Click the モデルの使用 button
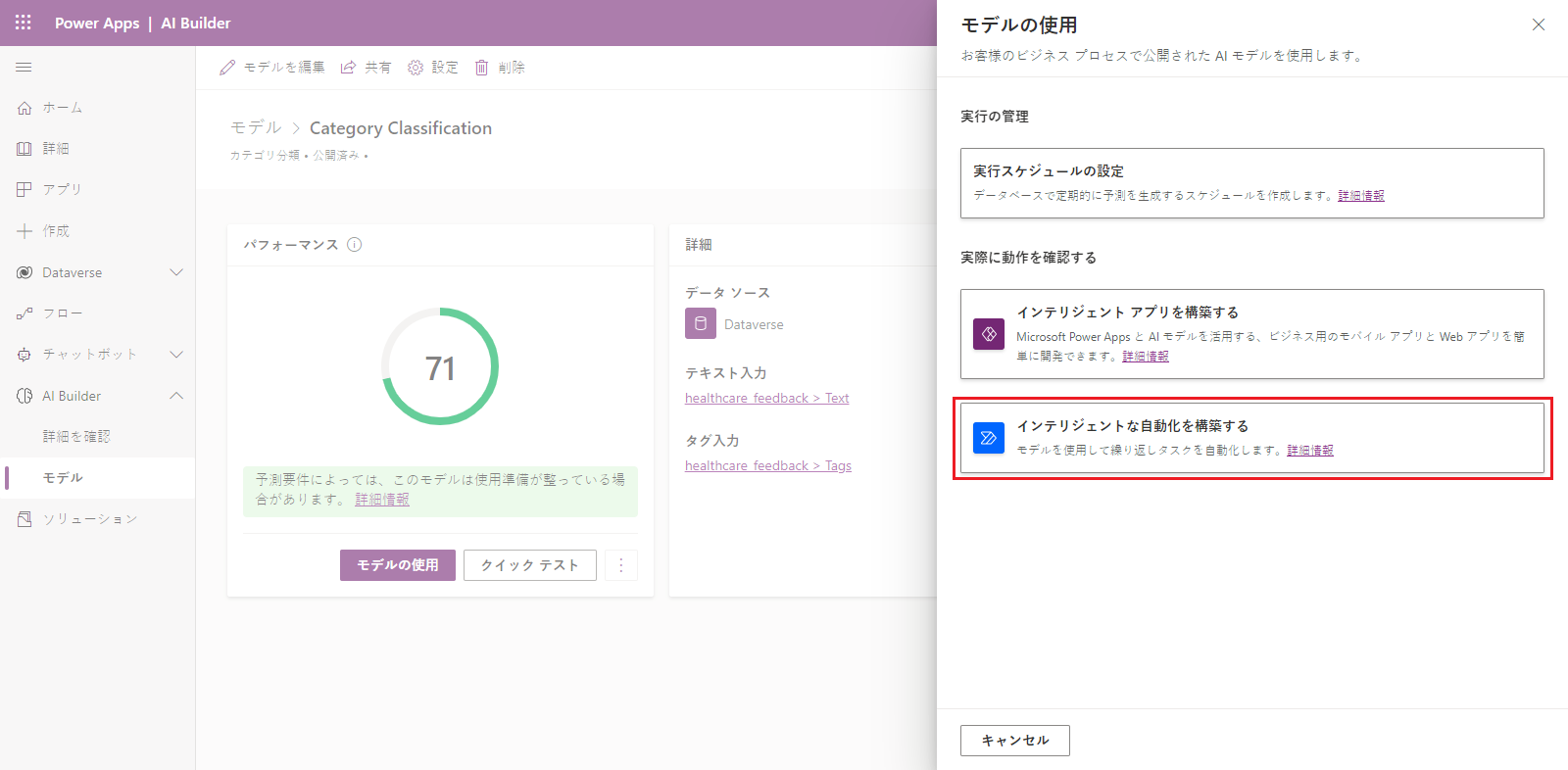This screenshot has height=770, width=1568. coord(398,565)
